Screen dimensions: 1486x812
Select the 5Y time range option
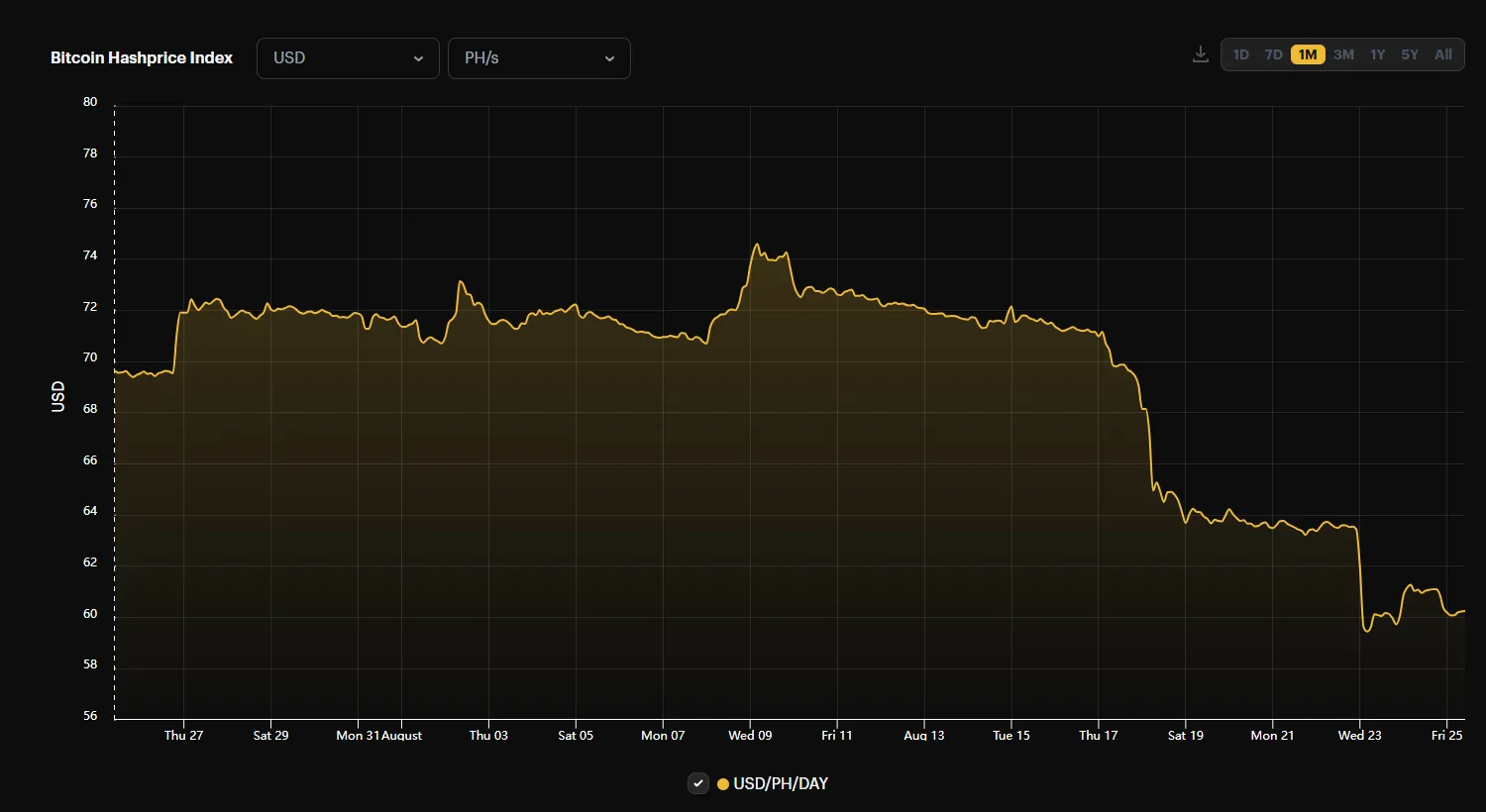(x=1410, y=54)
